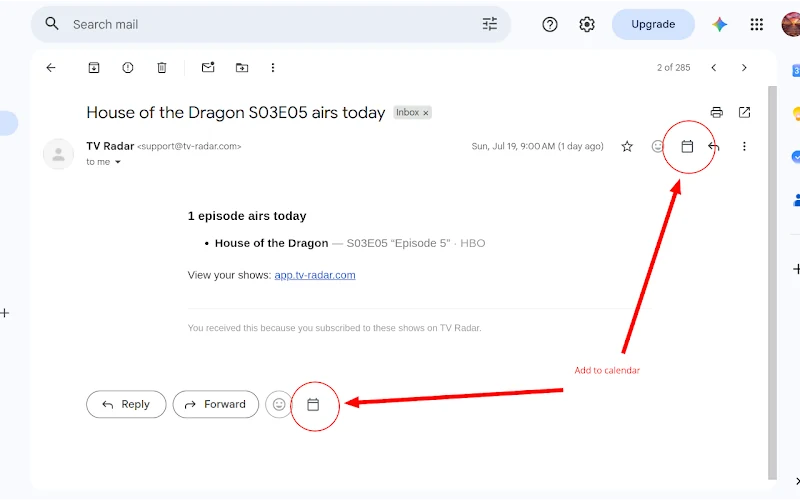800x500 pixels.
Task: Click the calendar icon in the message header
Action: point(687,146)
